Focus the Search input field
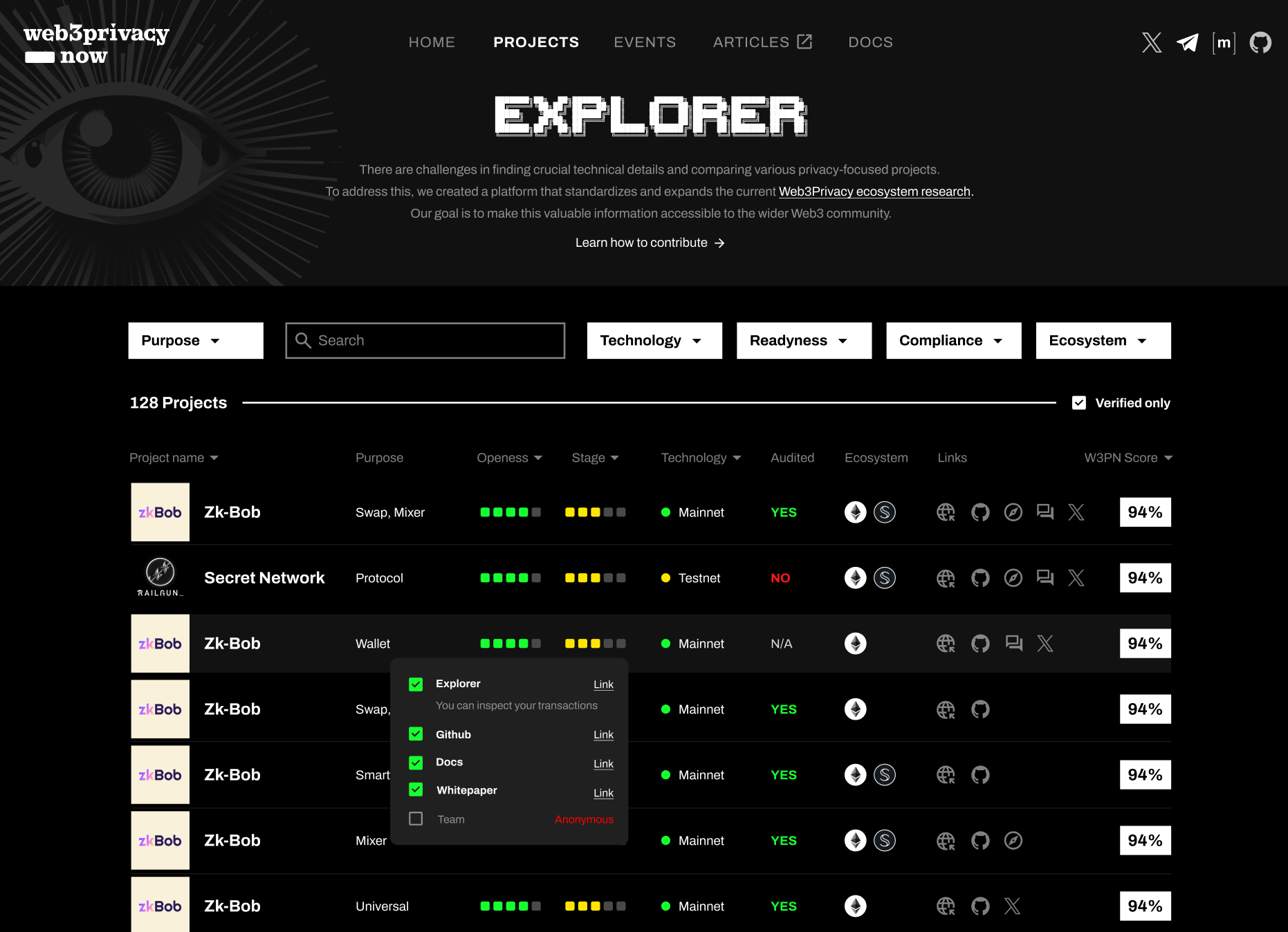The height and width of the screenshot is (932, 1288). pos(425,341)
